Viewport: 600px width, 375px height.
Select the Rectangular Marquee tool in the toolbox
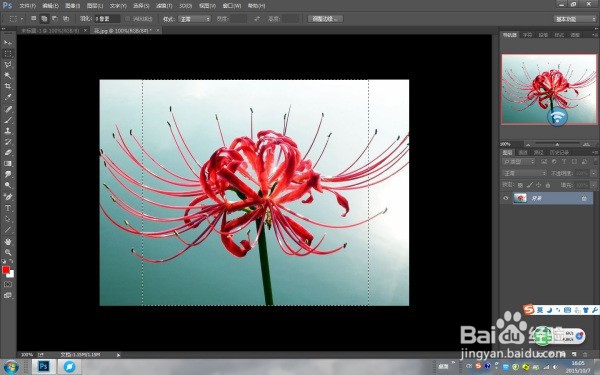coord(8,54)
